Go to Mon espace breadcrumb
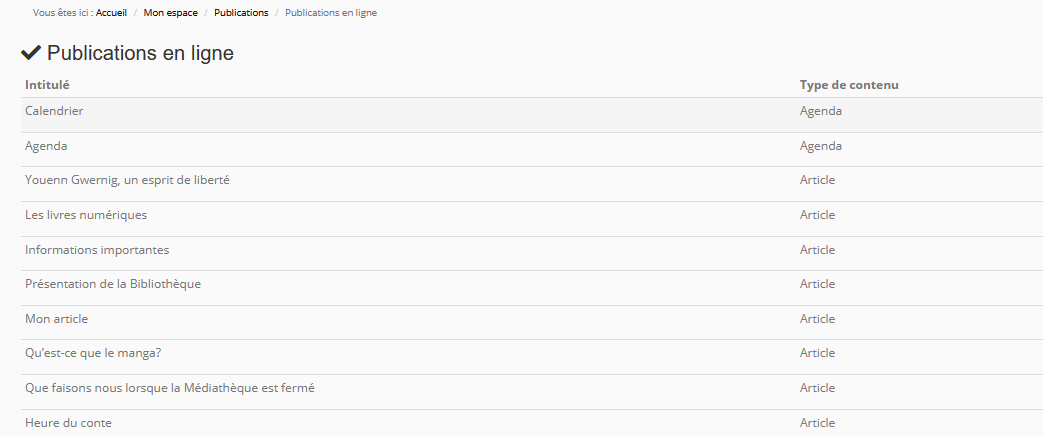Screen dimensions: 1043x436 click(x=170, y=13)
